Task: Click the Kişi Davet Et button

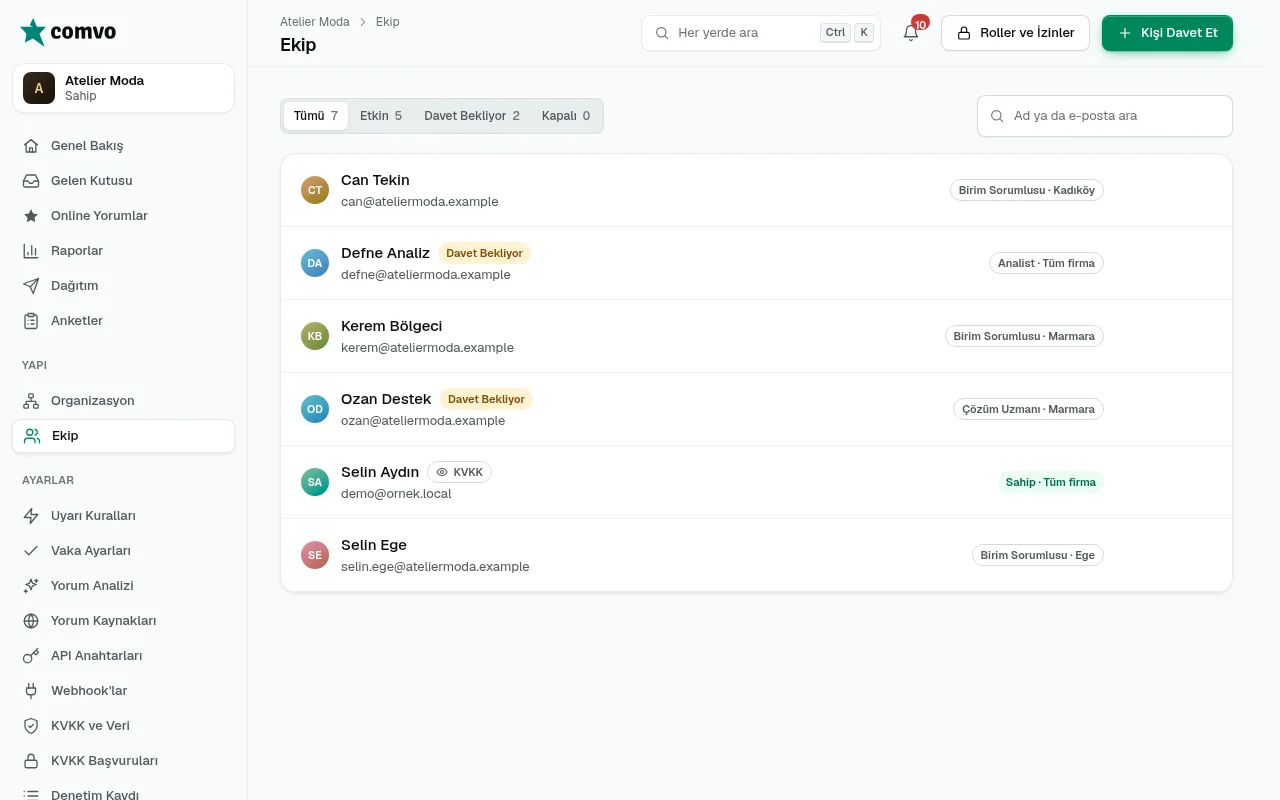Action: pos(1167,33)
